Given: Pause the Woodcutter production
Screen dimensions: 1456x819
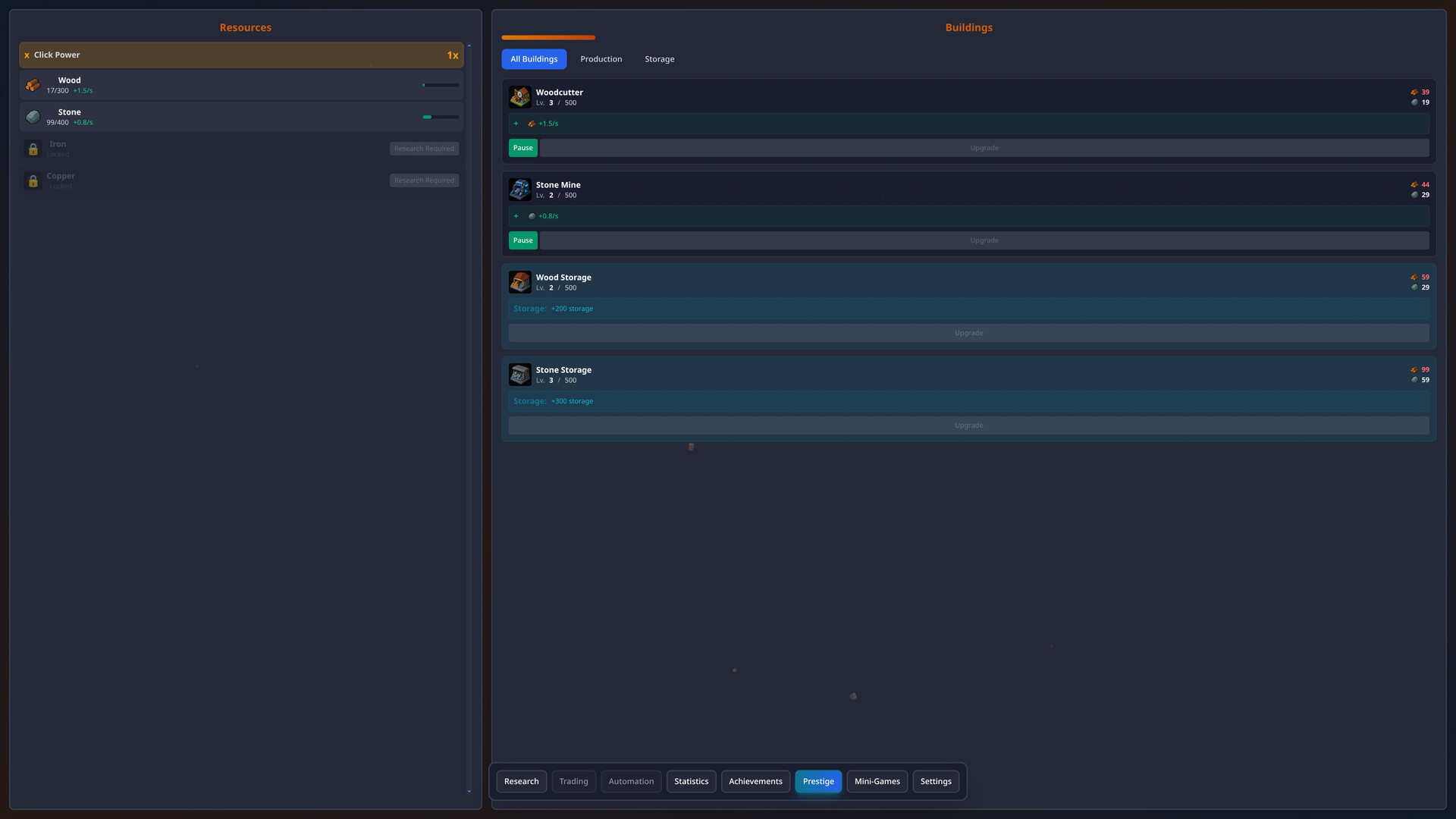Looking at the screenshot, I should [522, 147].
